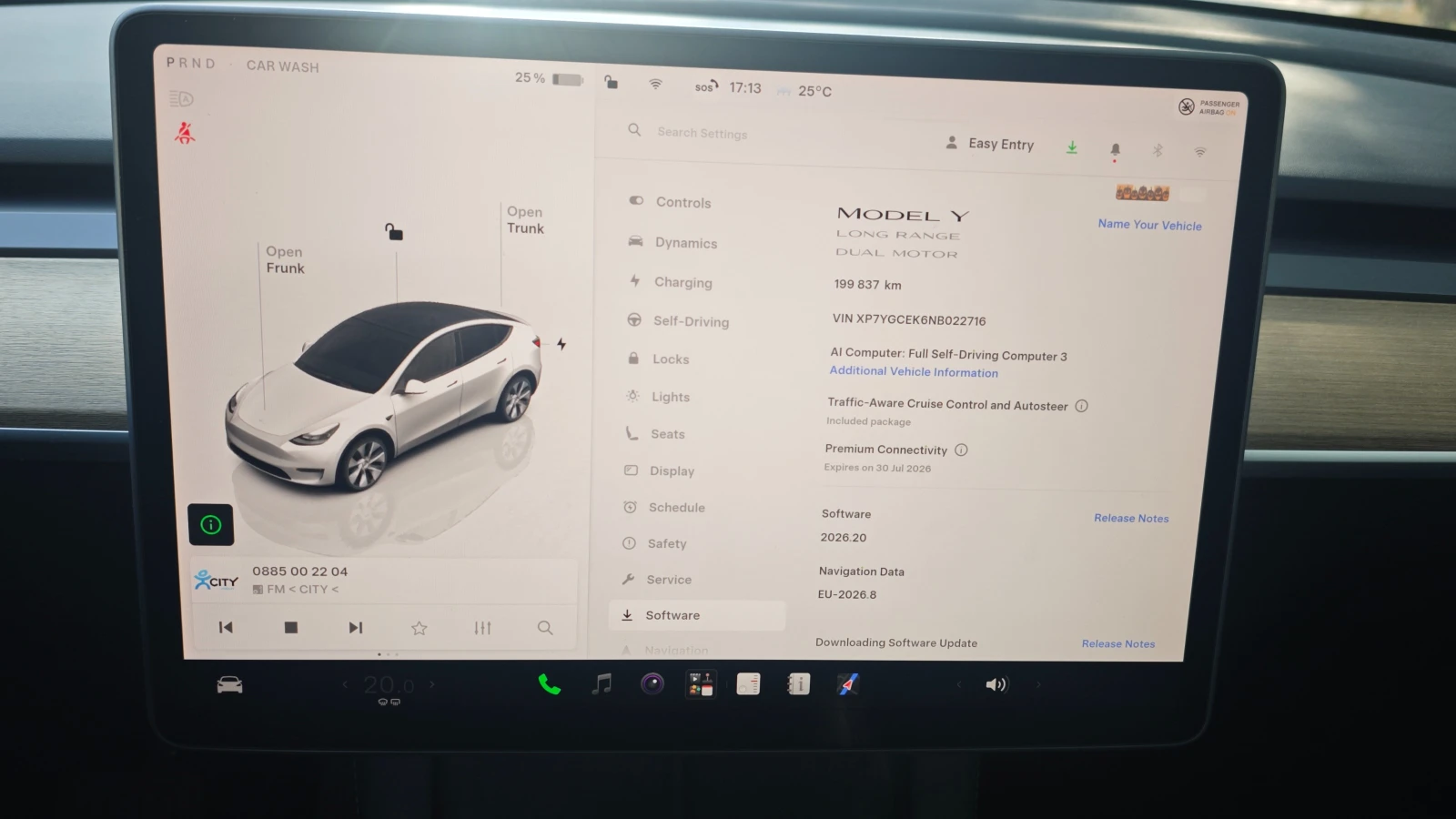Tap the unlock padlock above the car
Viewport: 1456px width, 819px height.
click(393, 232)
